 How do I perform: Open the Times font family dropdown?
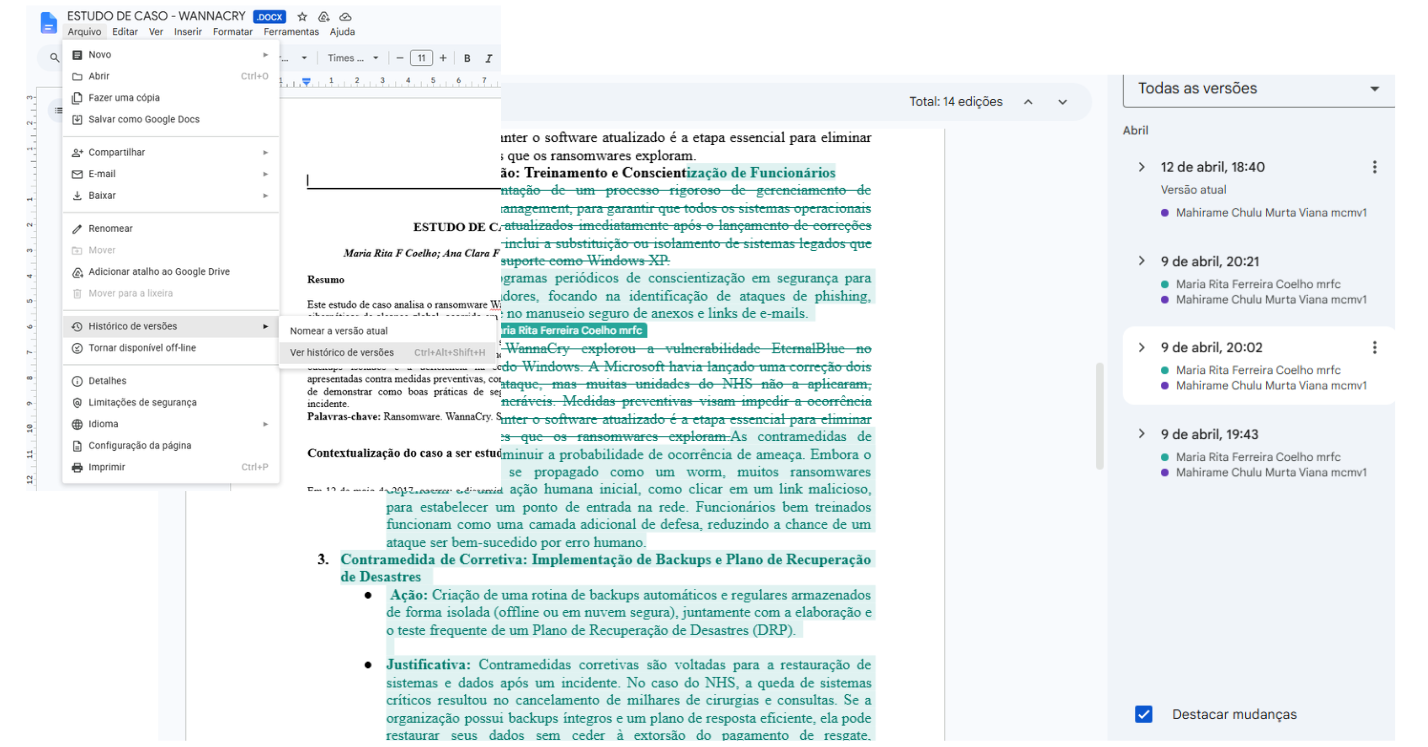[x=353, y=58]
